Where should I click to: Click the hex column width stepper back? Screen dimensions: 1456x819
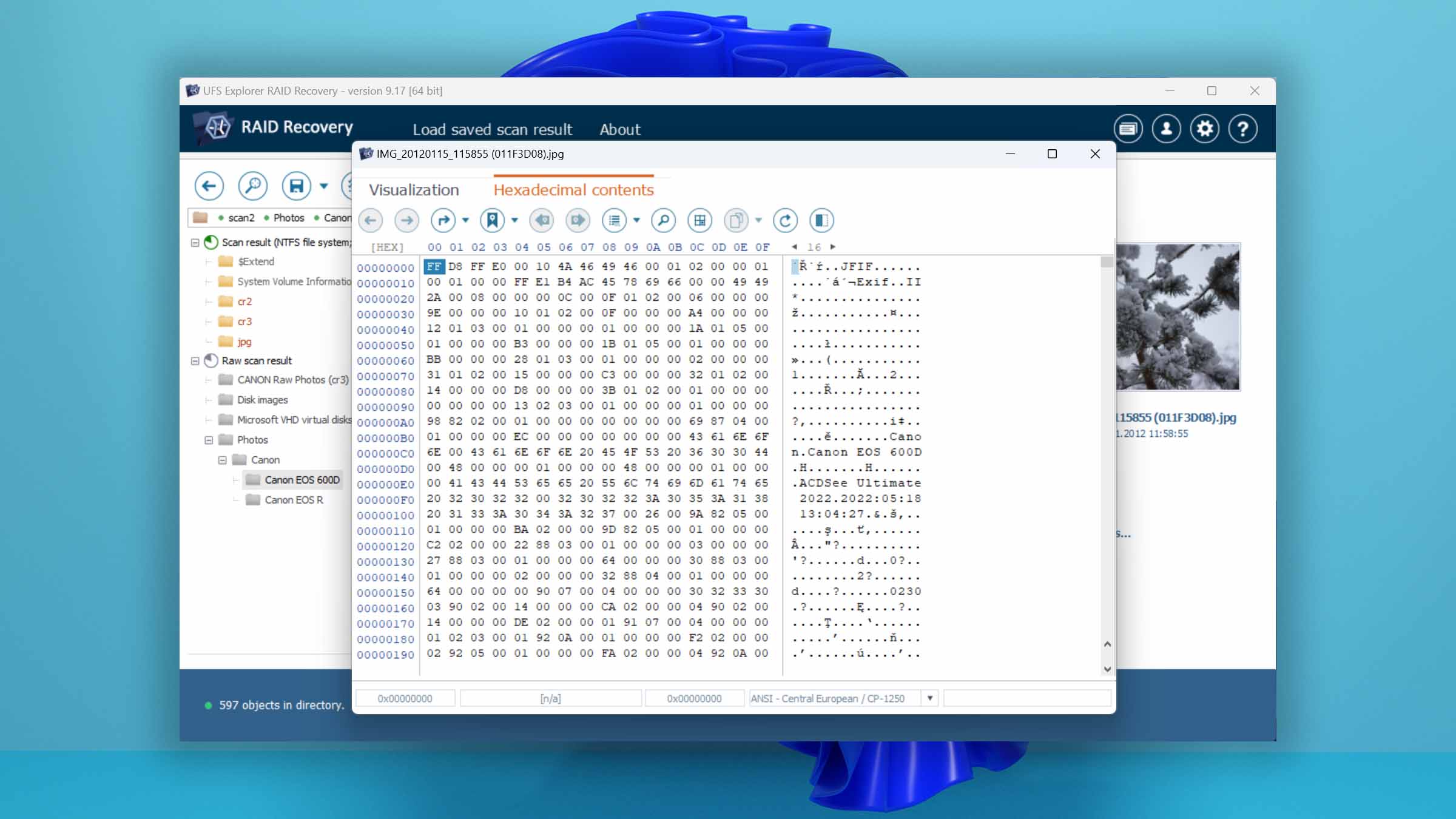[x=794, y=246]
